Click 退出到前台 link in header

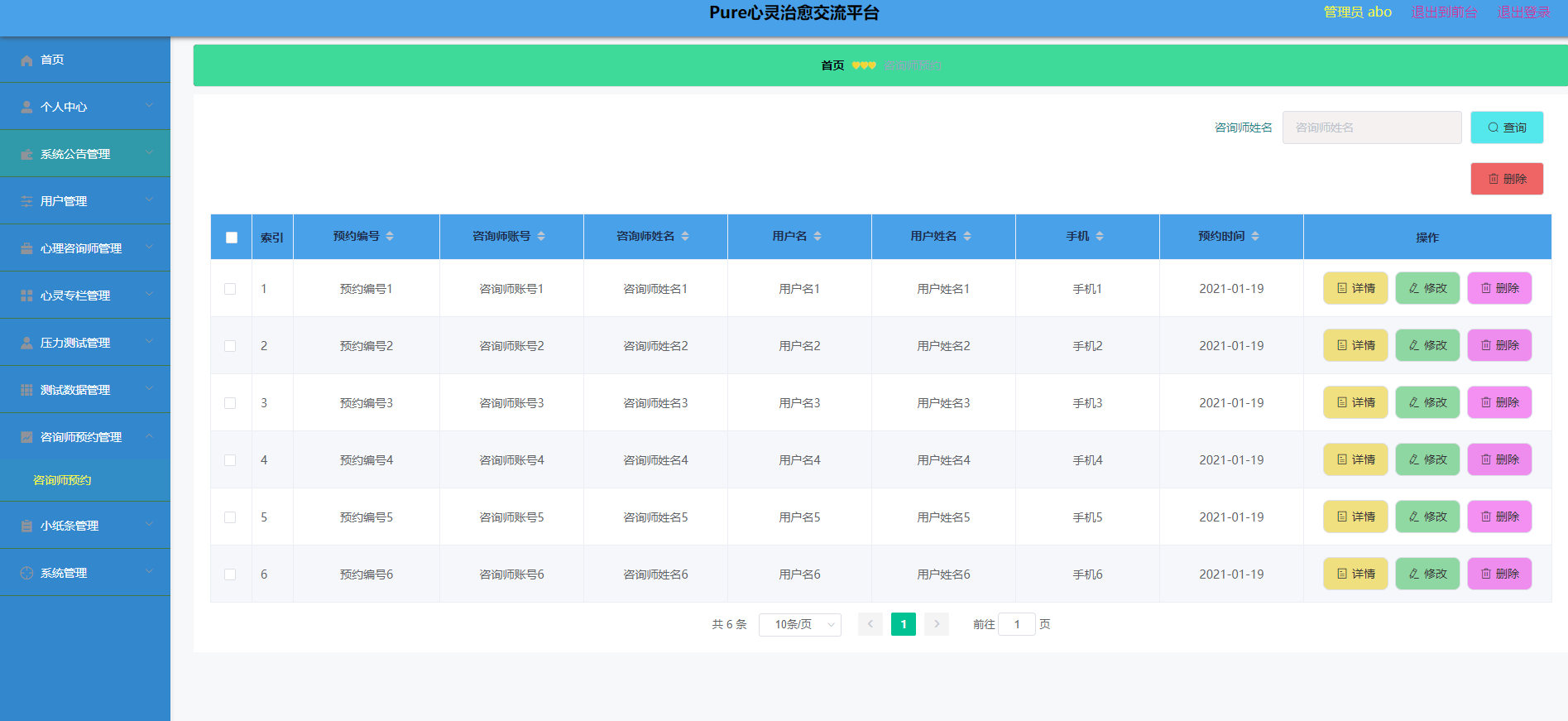coord(1444,12)
